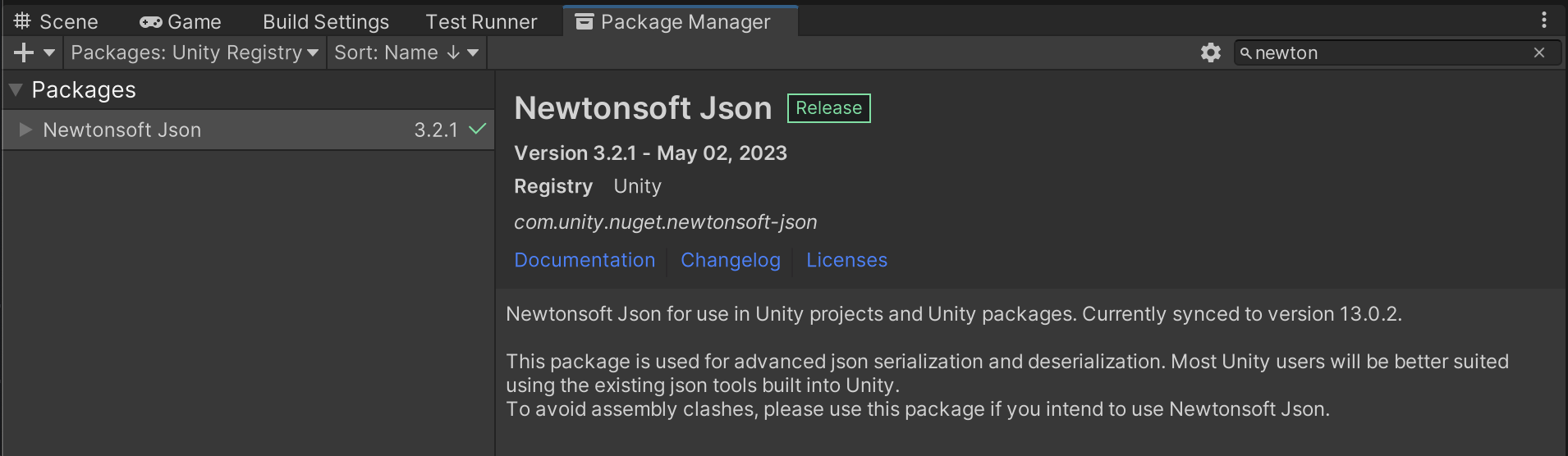Open the Packages: Unity Registry dropdown
Screen dimensions: 1568x456
pos(195,52)
